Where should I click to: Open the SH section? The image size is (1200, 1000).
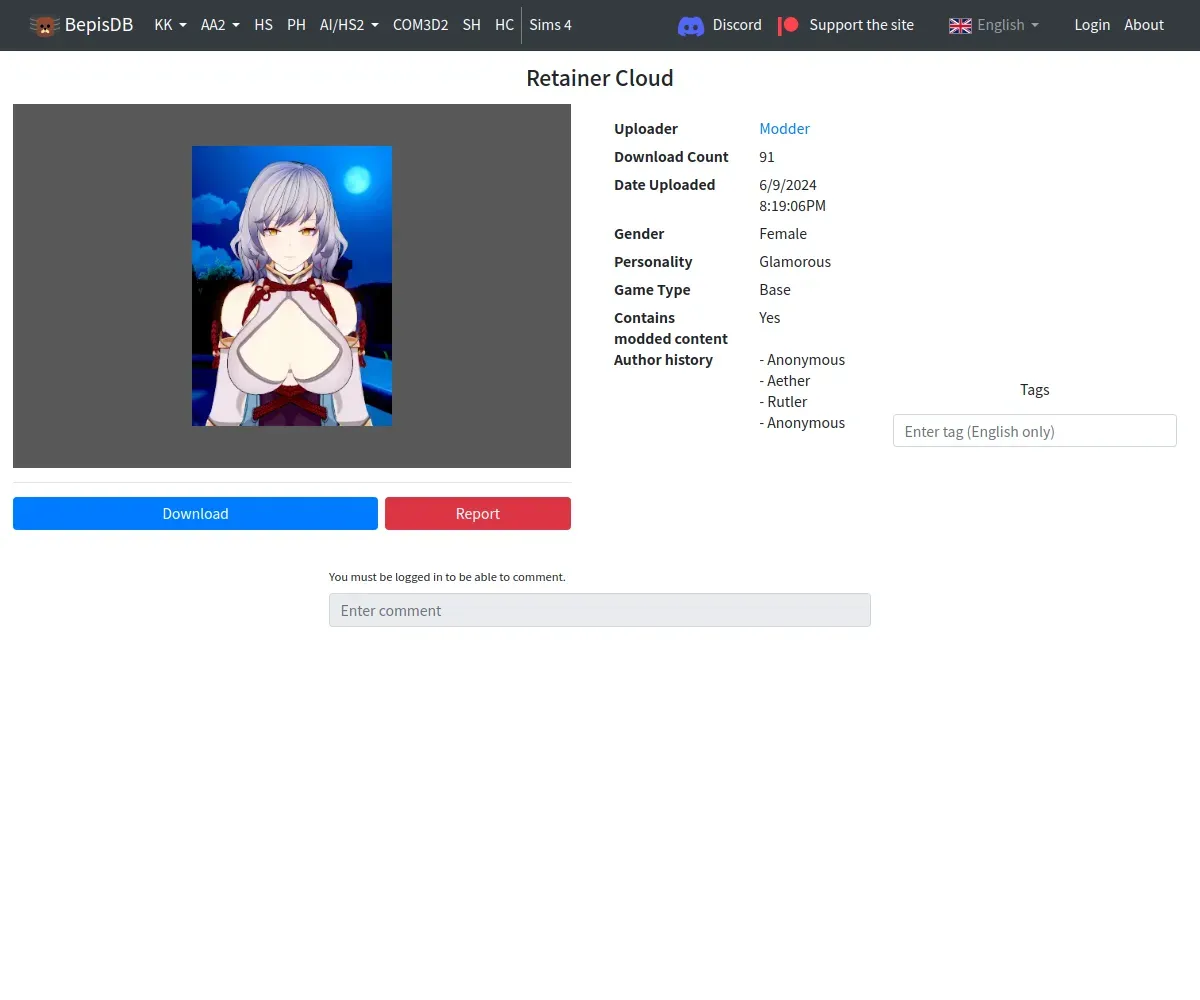pos(471,25)
